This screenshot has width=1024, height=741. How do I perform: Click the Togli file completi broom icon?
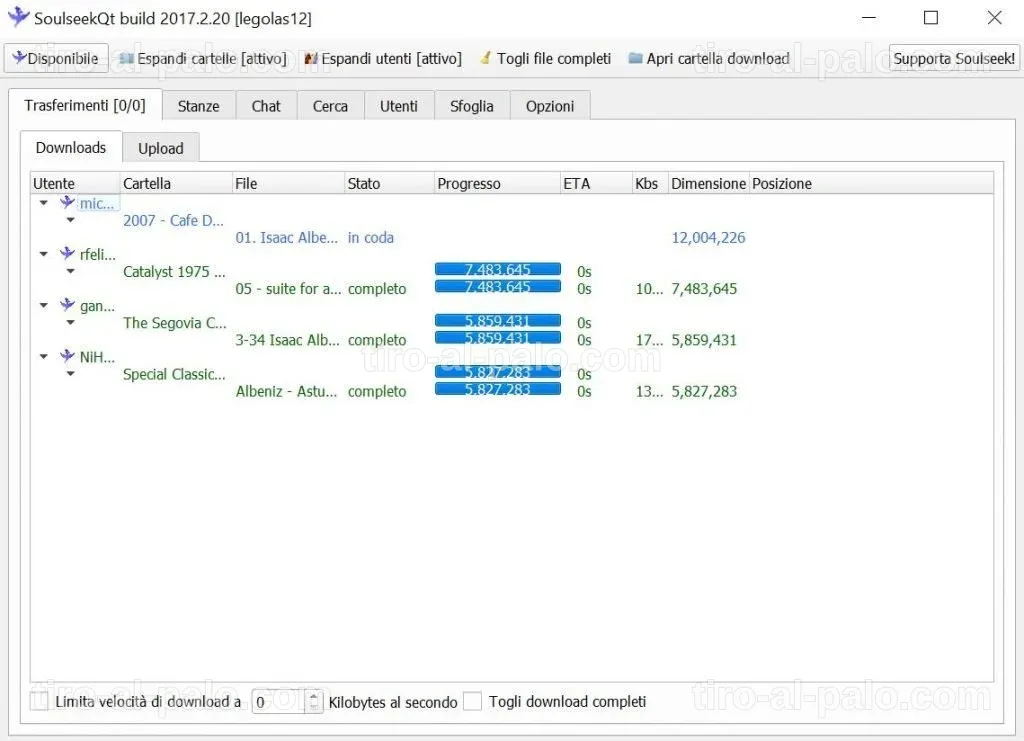coord(485,58)
